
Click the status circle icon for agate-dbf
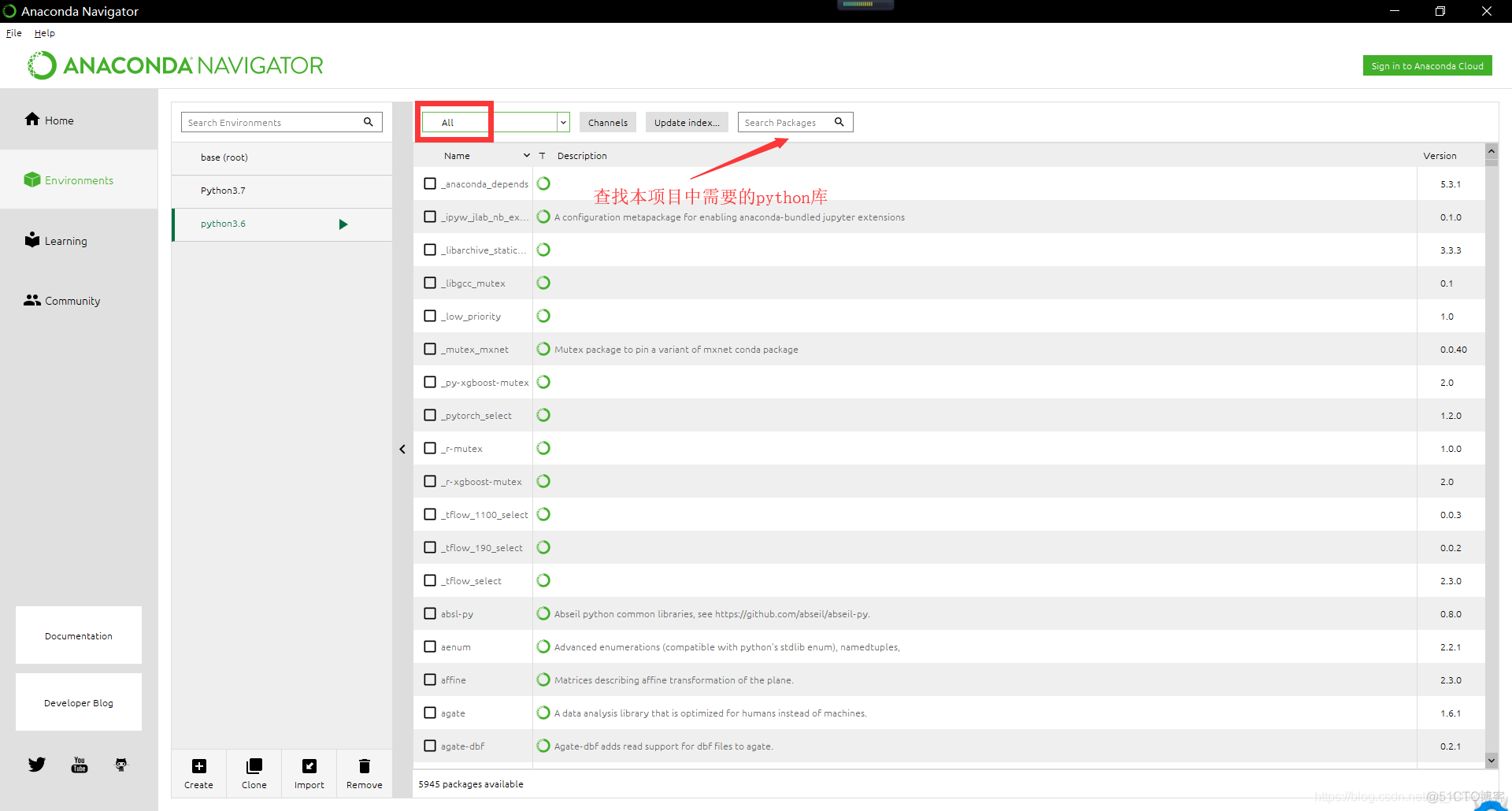click(543, 746)
